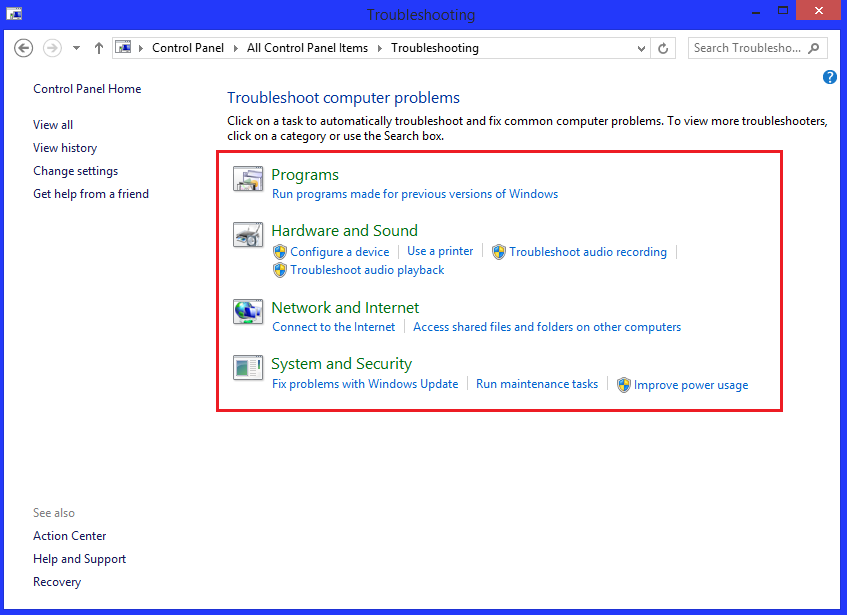The image size is (847, 615).
Task: Open View history in the sidebar
Action: pyautogui.click(x=64, y=147)
